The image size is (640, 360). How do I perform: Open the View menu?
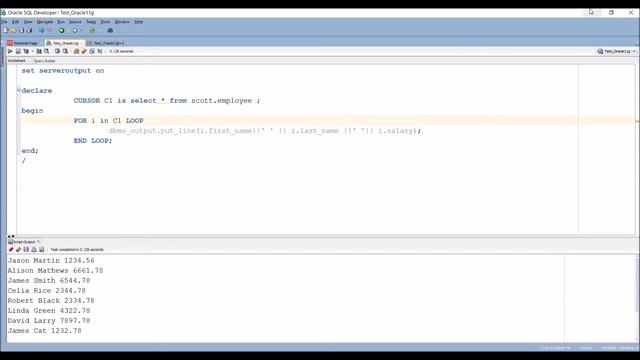coord(28,22)
